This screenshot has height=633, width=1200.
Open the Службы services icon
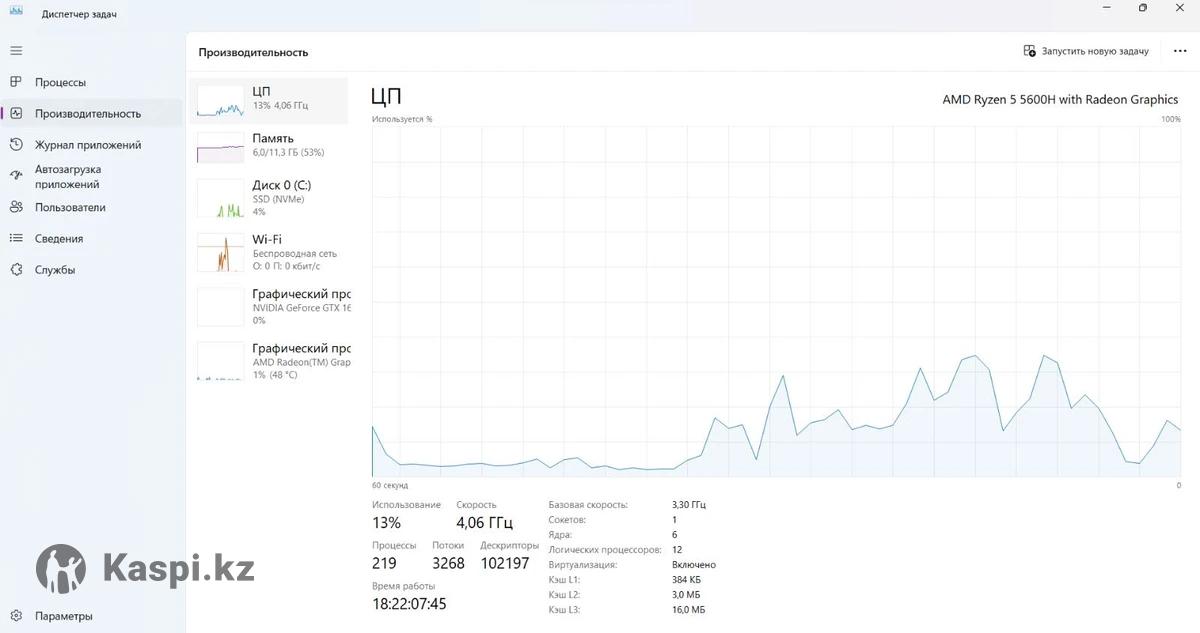[x=16, y=270]
